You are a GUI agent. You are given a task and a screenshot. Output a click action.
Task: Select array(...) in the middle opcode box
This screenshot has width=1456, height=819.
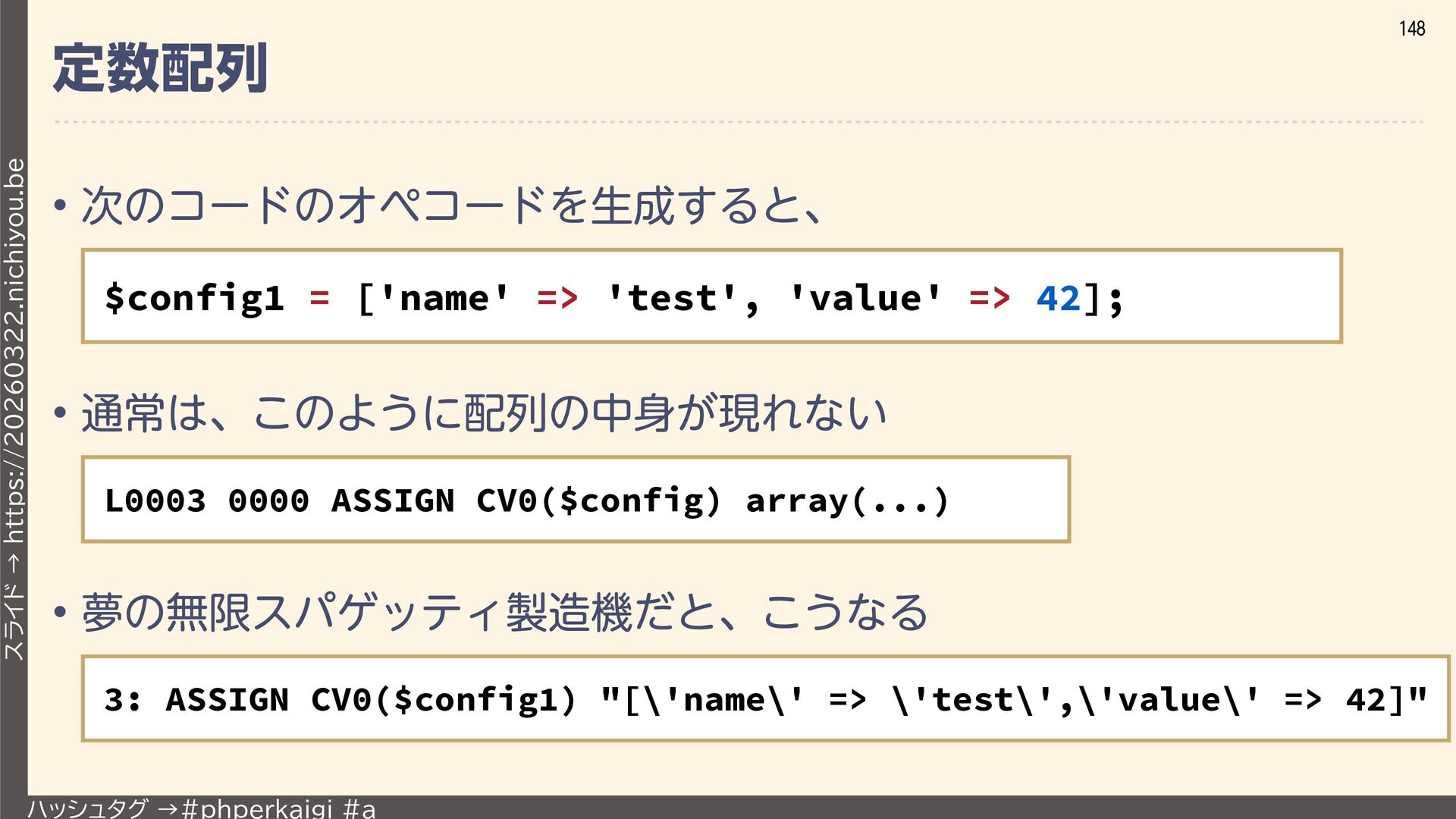pyautogui.click(x=847, y=500)
